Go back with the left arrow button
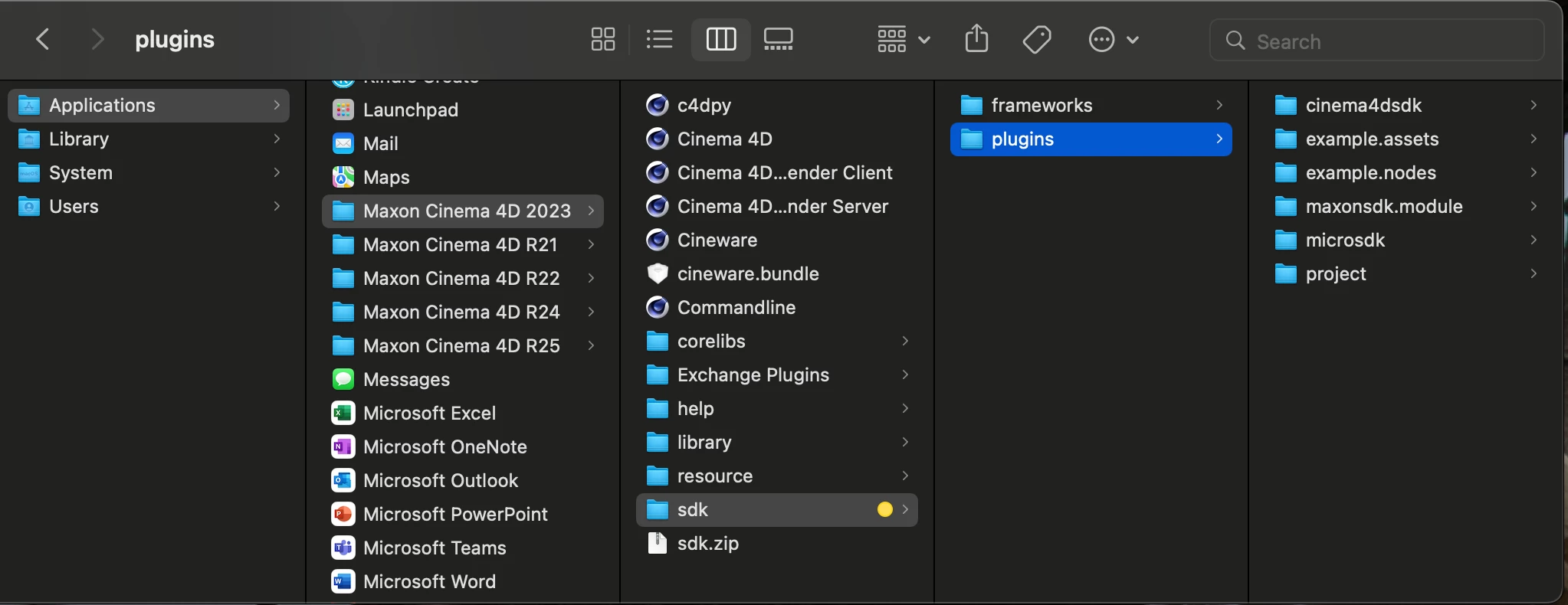1568x605 pixels. 43,39
